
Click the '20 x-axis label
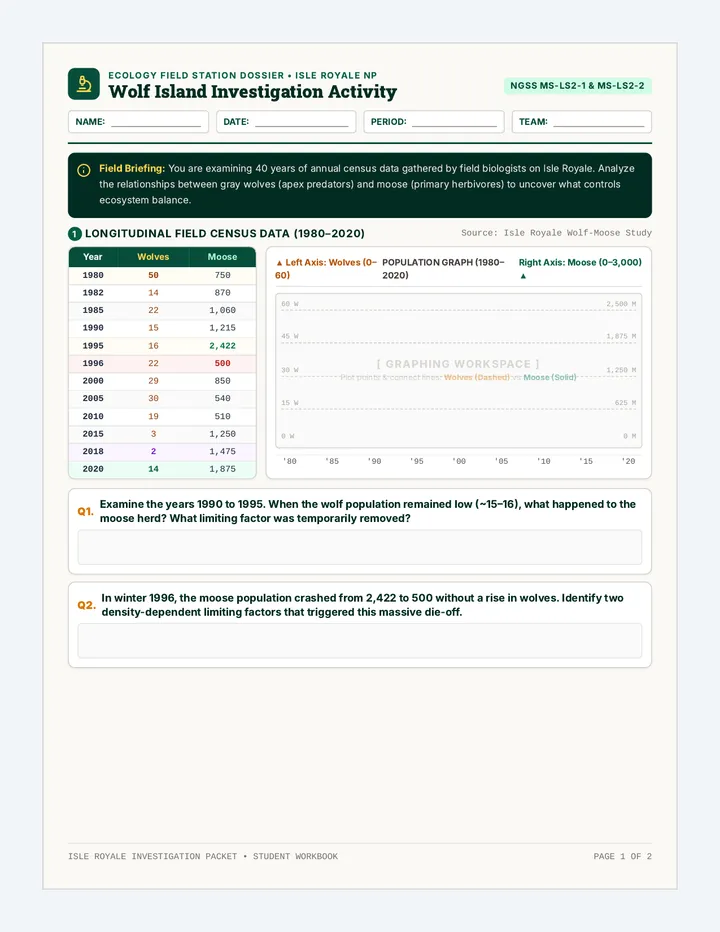628,461
